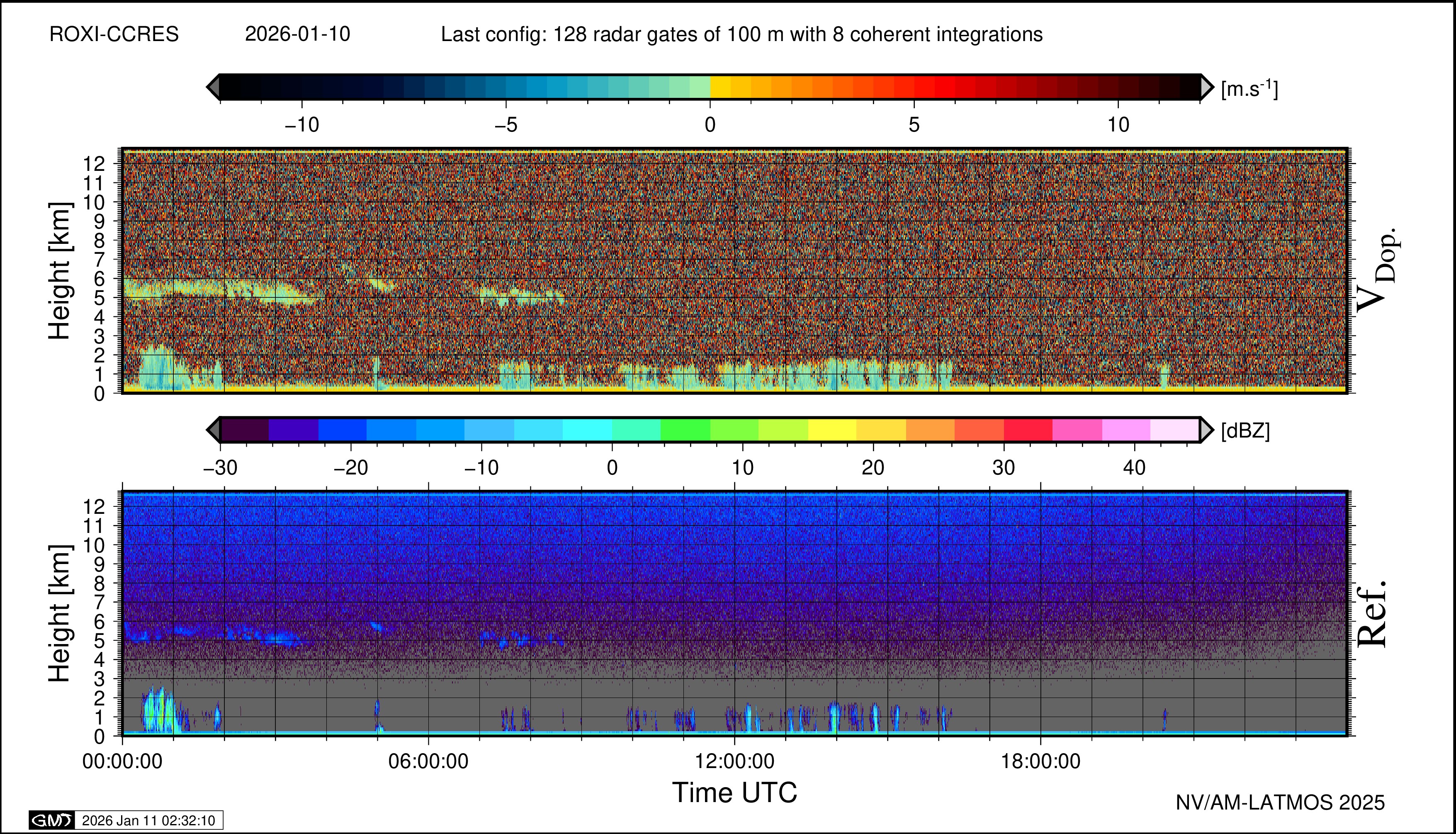Click the GMT logo icon
Screen dimensions: 1456x834
51,820
